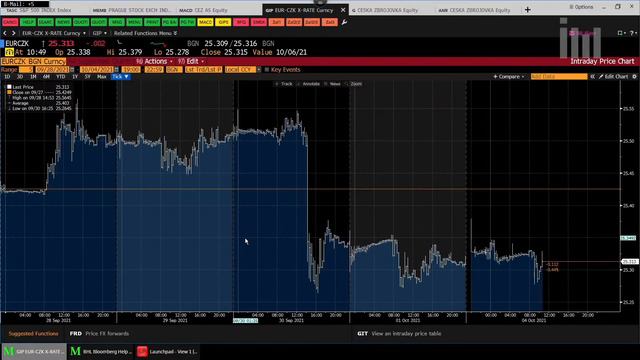Click the Add Data input field

coord(558,77)
